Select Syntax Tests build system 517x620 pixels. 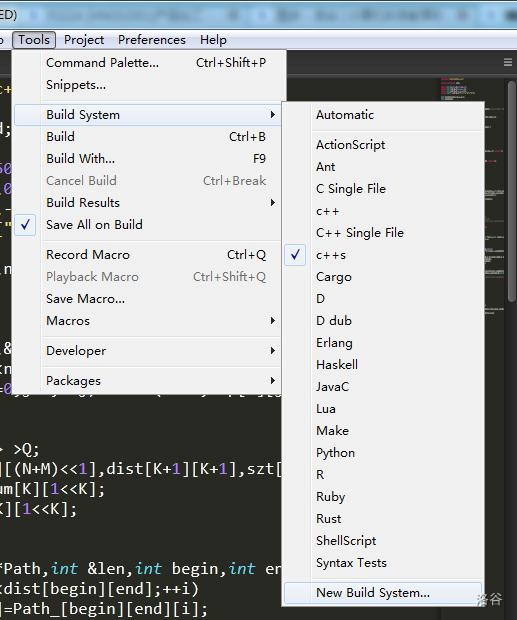383,563
